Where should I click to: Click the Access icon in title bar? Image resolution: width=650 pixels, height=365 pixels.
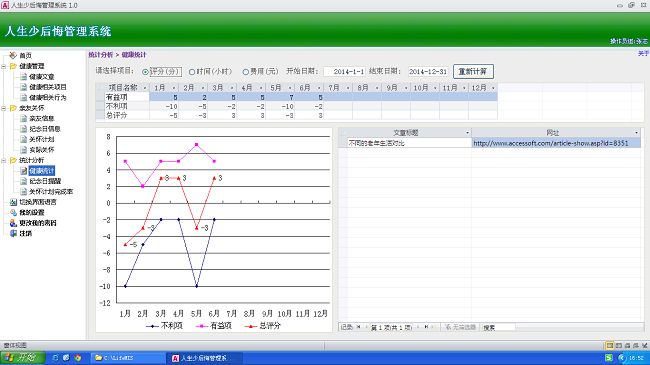5,5
